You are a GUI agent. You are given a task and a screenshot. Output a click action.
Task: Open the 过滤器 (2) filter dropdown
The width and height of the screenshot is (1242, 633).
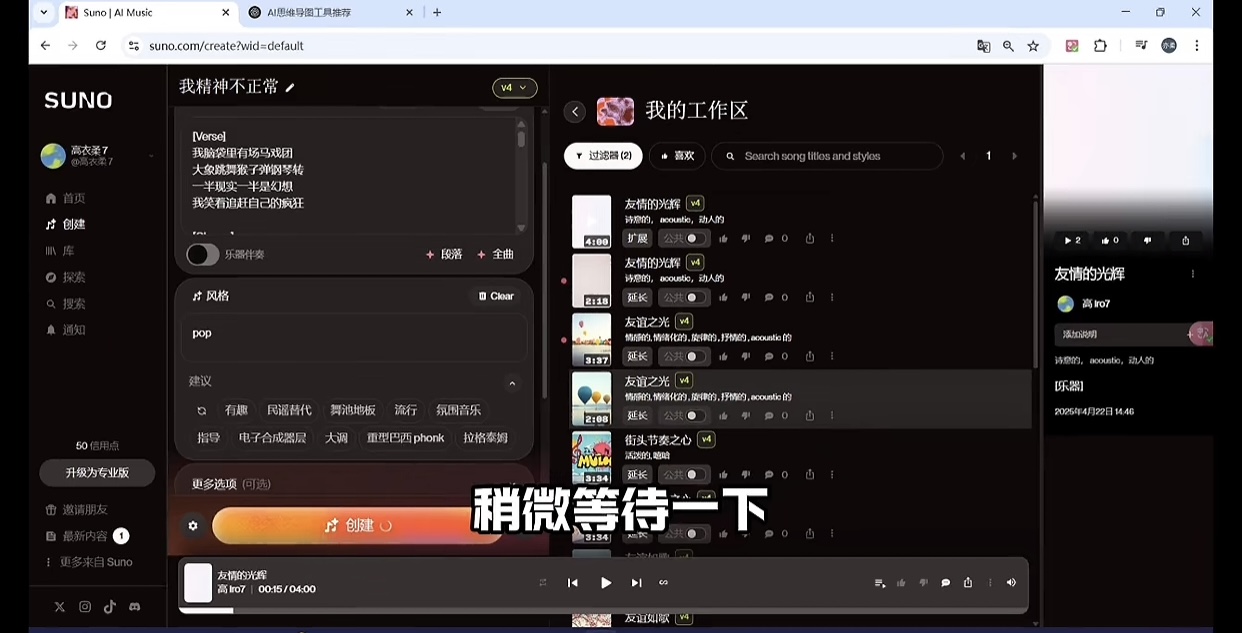pyautogui.click(x=603, y=156)
